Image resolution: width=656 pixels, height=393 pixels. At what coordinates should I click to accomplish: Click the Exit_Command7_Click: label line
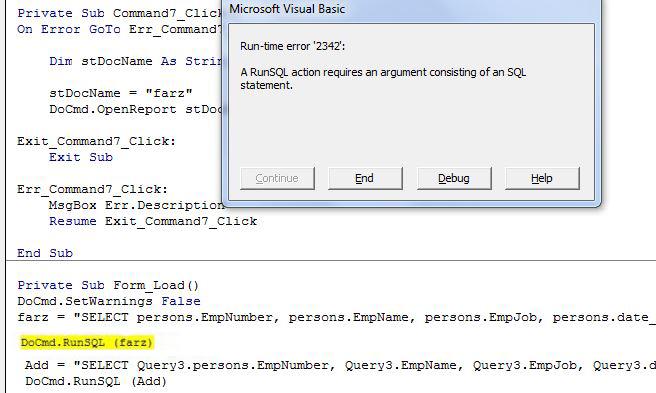(96, 141)
